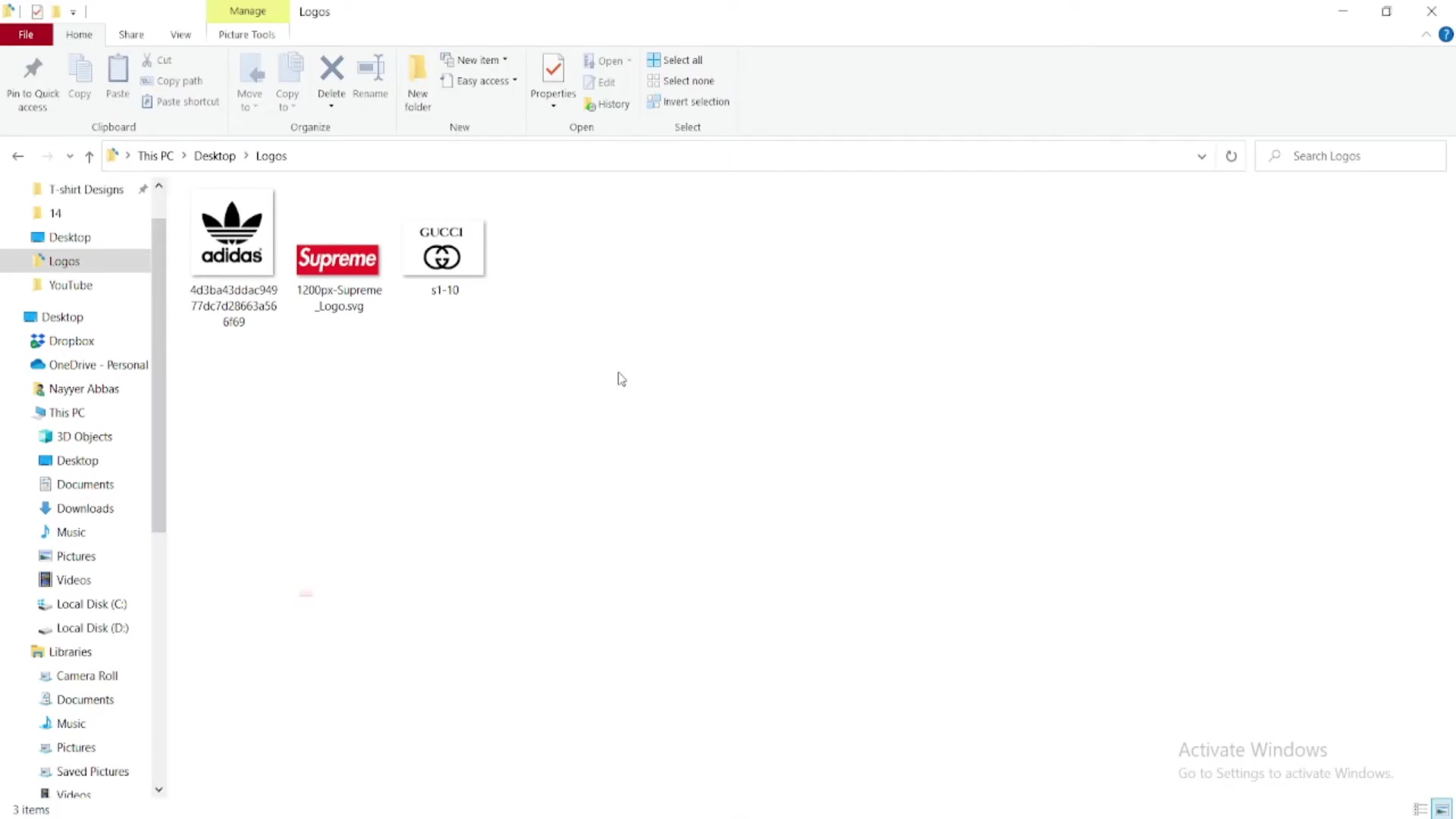Open Local Disk (C:)
This screenshot has width=1456, height=819.
[x=92, y=604]
